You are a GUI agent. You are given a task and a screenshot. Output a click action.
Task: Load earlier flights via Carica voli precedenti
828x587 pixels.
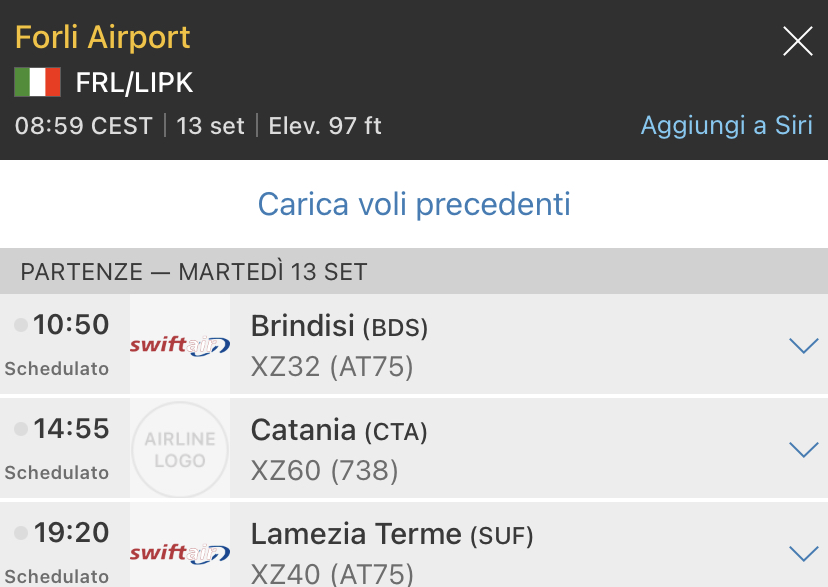click(414, 204)
